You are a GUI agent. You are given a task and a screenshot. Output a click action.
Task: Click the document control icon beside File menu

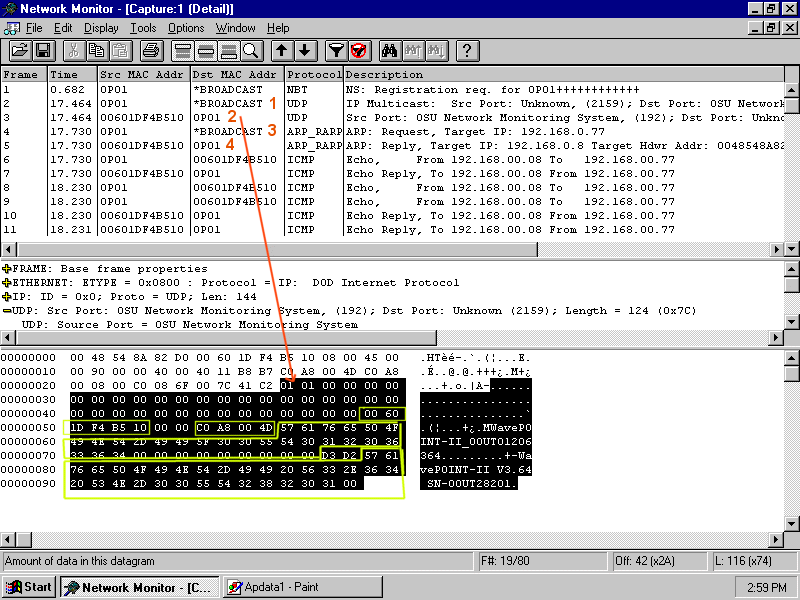[11, 28]
